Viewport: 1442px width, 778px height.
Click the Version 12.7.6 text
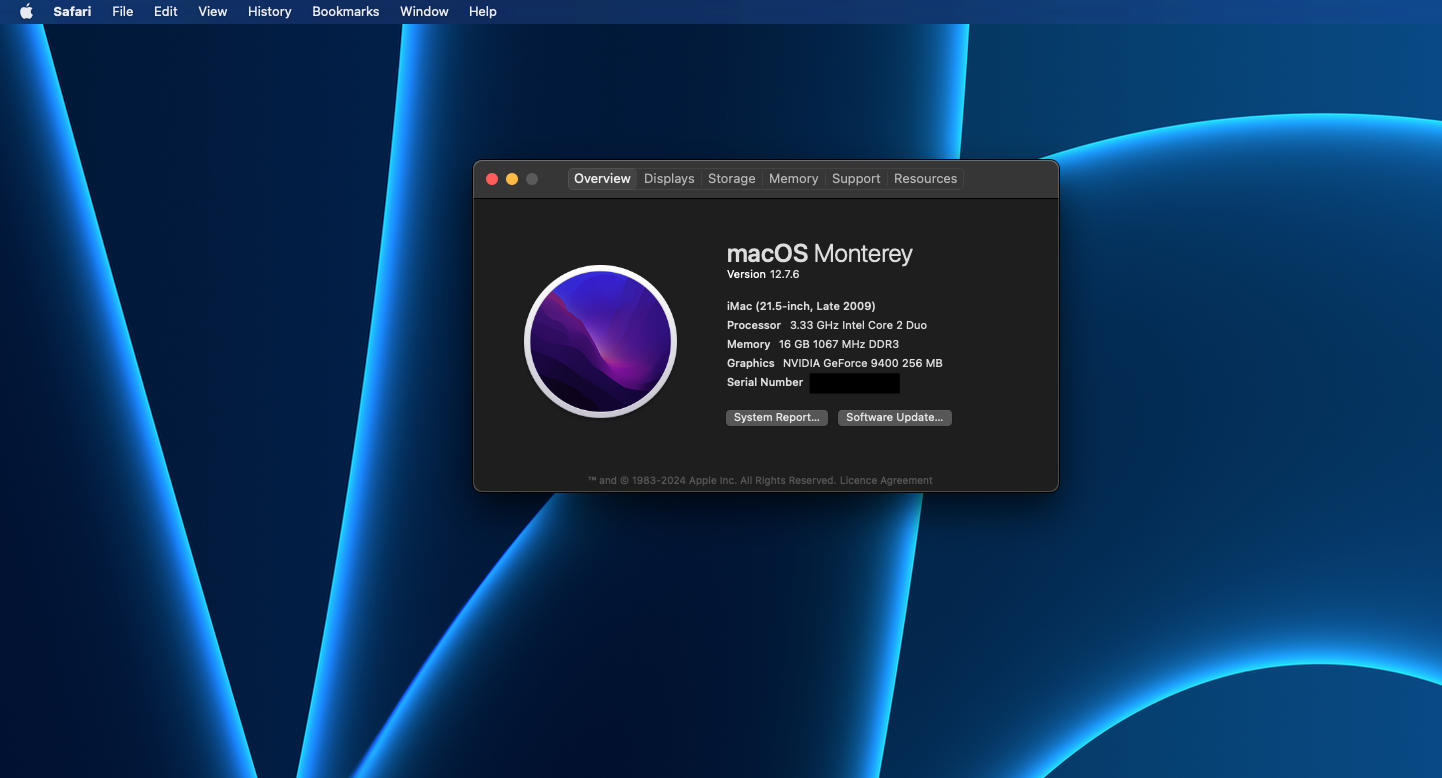pyautogui.click(x=763, y=275)
